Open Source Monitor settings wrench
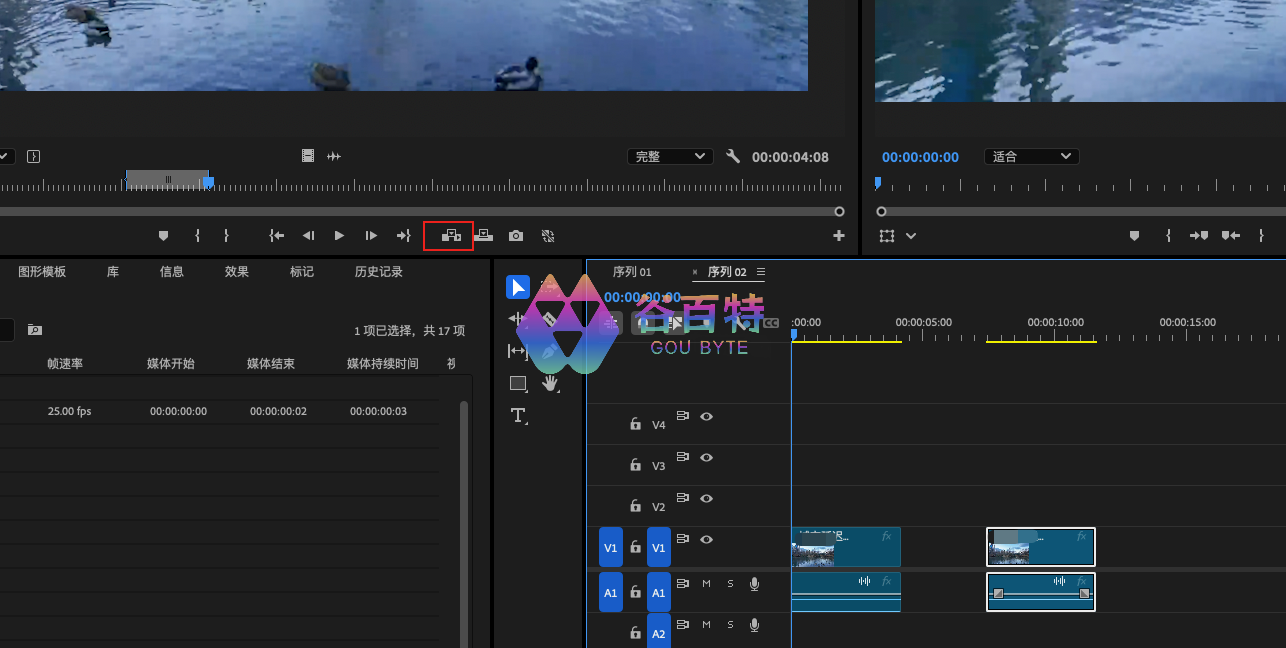The width and height of the screenshot is (1286, 648). pyautogui.click(x=733, y=157)
